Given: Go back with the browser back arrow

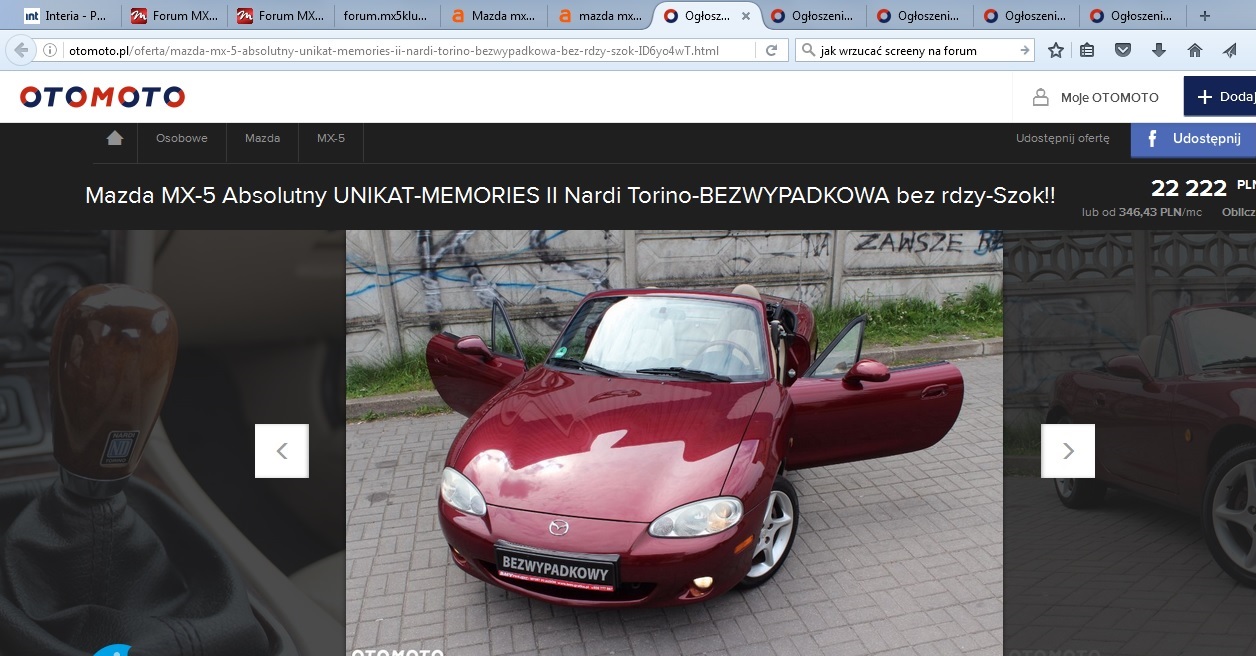Looking at the screenshot, I should 20,50.
